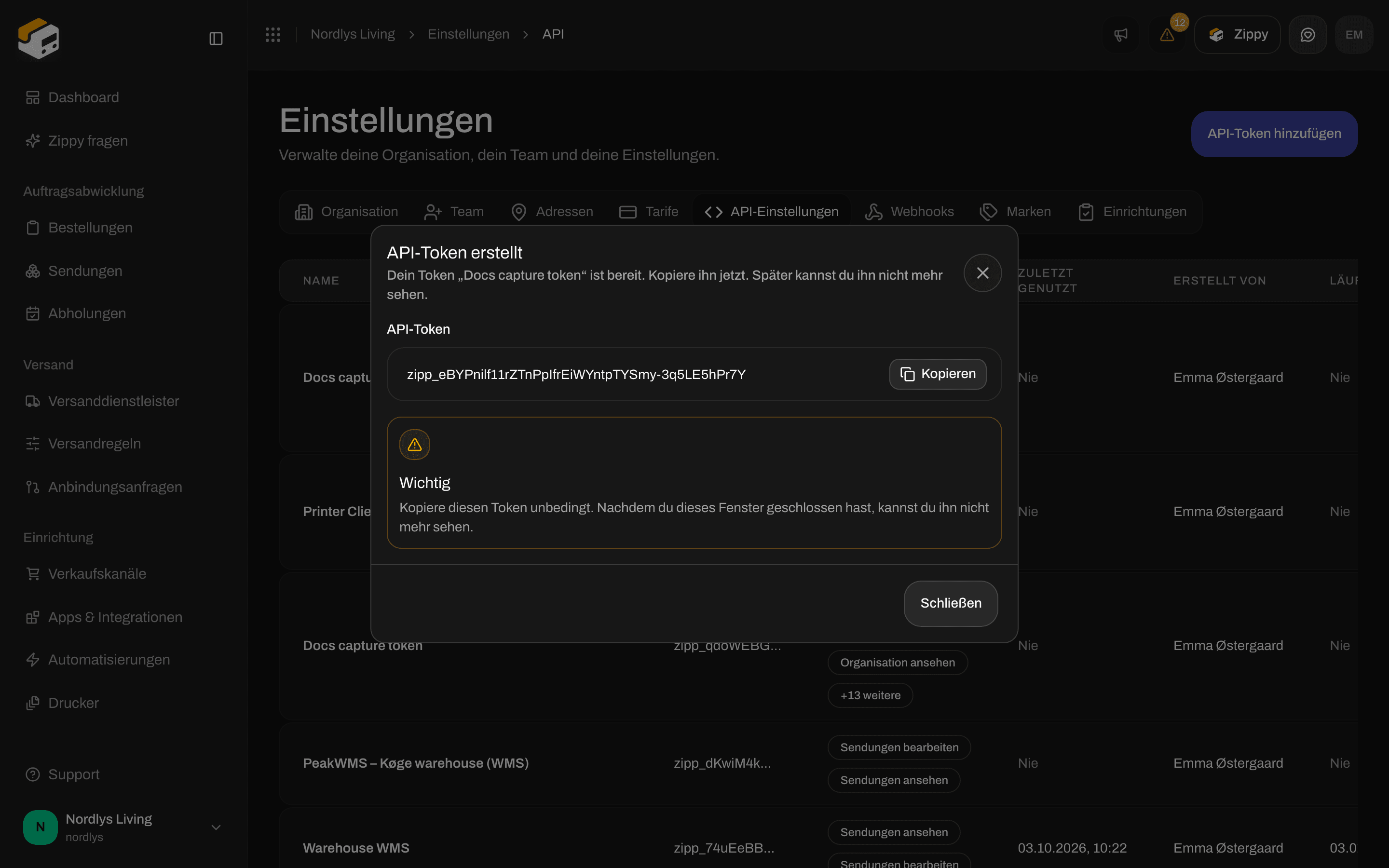Open the chat support icon in the top bar
Screen dimensions: 1389x868
1307,34
